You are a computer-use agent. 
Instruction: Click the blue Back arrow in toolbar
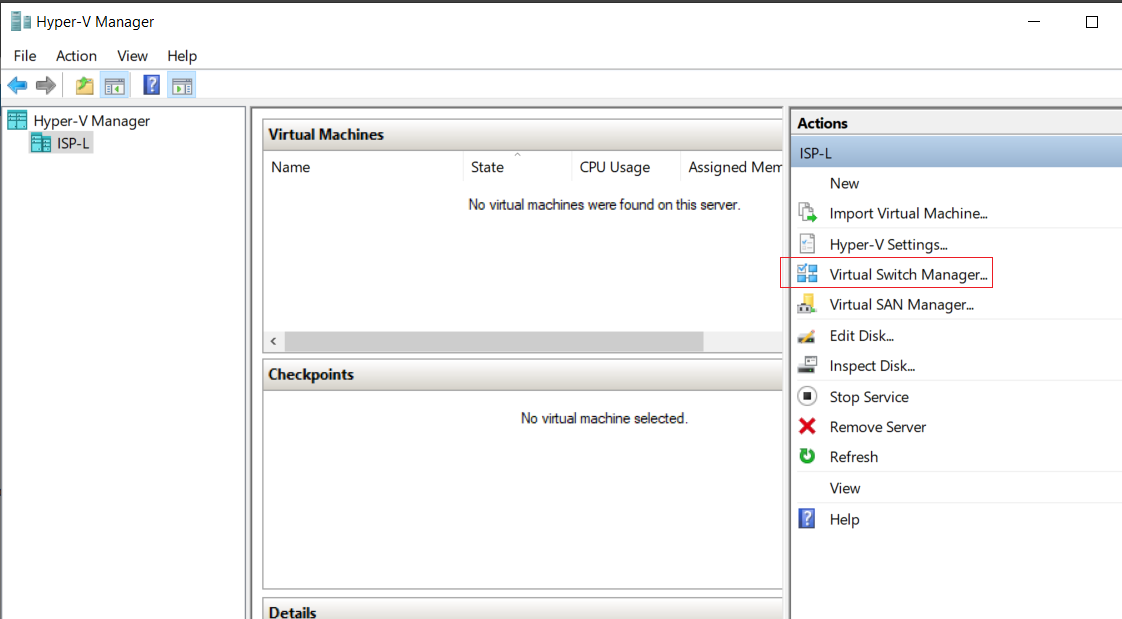coord(17,86)
